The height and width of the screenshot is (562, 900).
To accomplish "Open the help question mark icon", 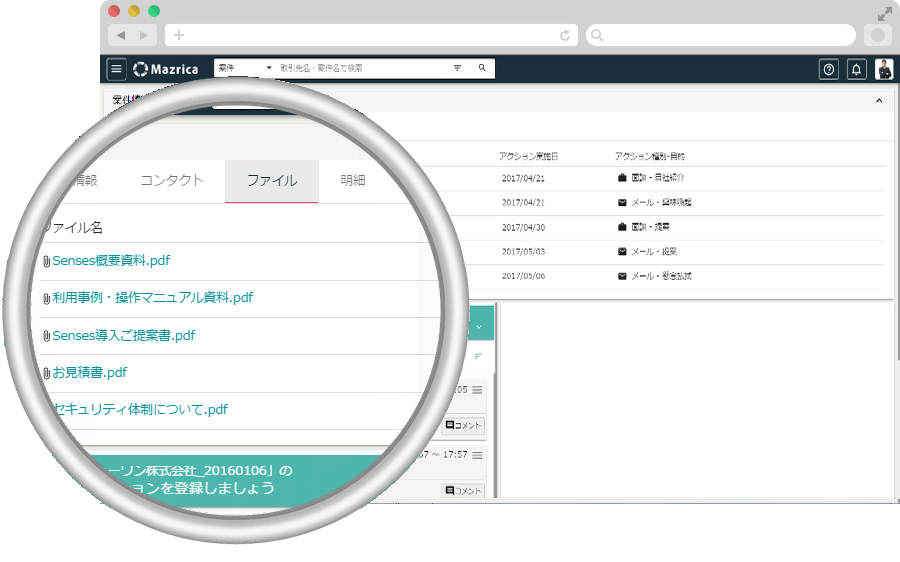I will [828, 69].
